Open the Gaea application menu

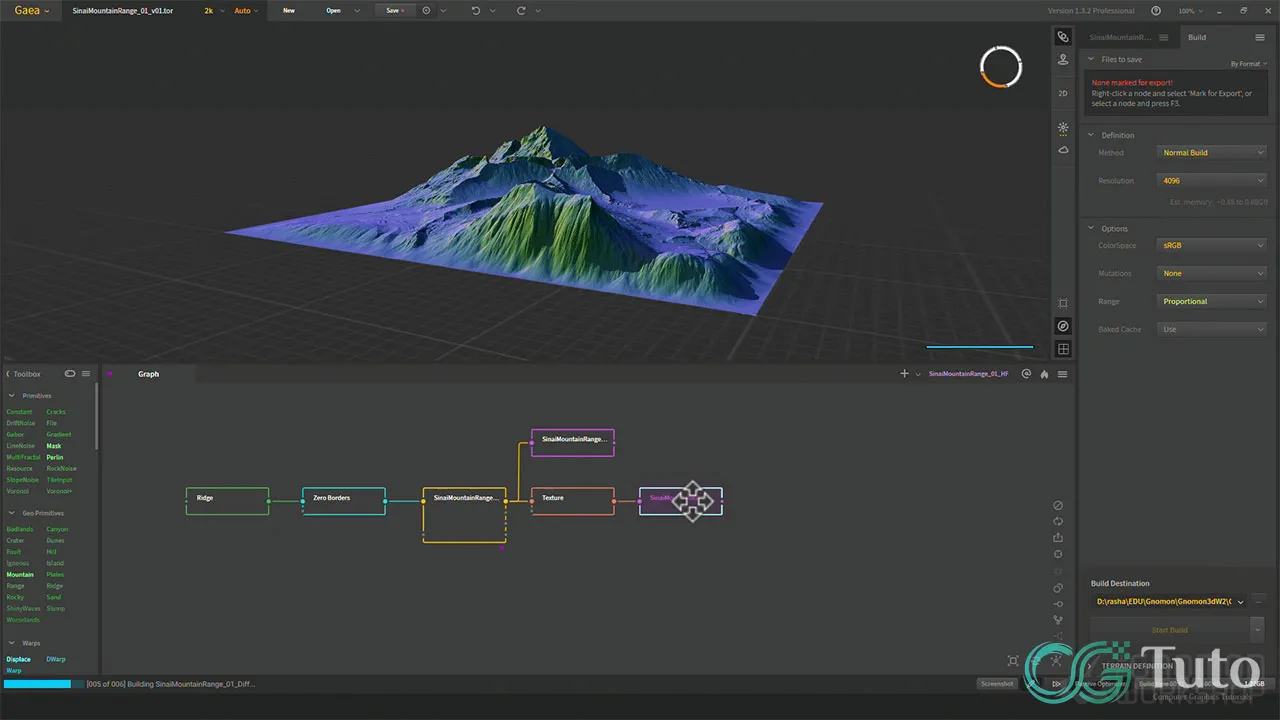(27, 10)
